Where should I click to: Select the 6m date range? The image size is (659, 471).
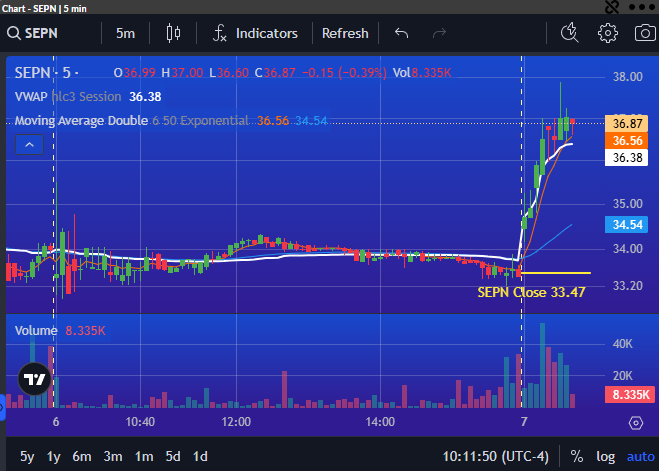tap(82, 456)
